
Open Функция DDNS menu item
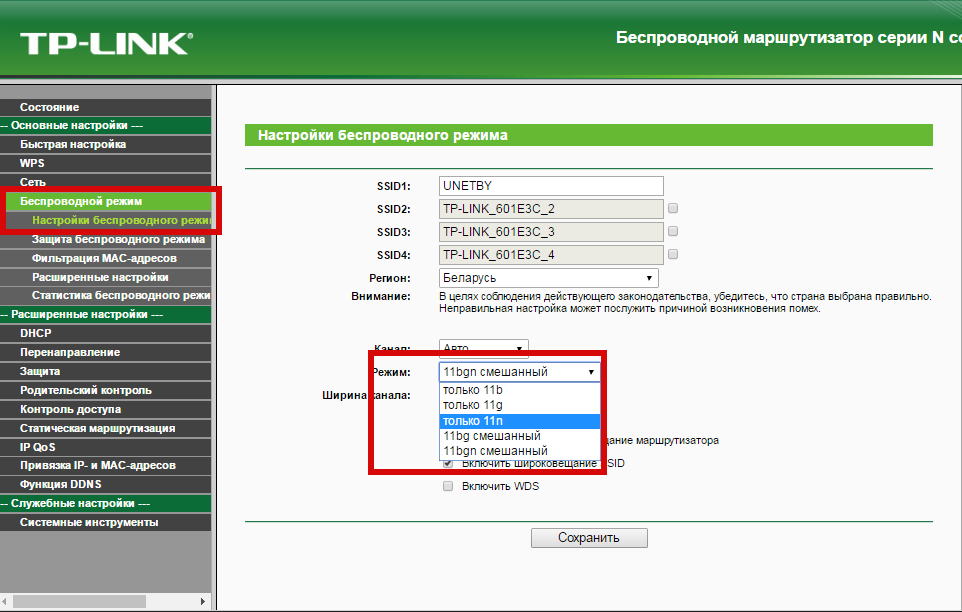pyautogui.click(x=106, y=484)
